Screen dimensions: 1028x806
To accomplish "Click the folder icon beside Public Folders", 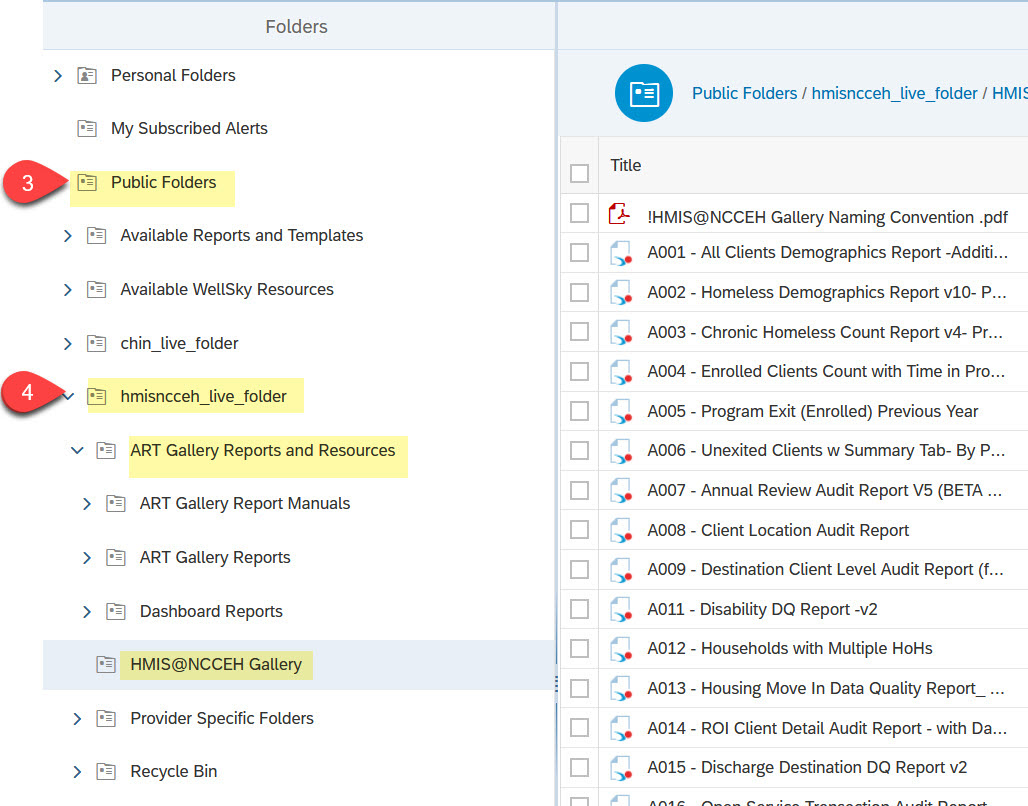I will [87, 181].
